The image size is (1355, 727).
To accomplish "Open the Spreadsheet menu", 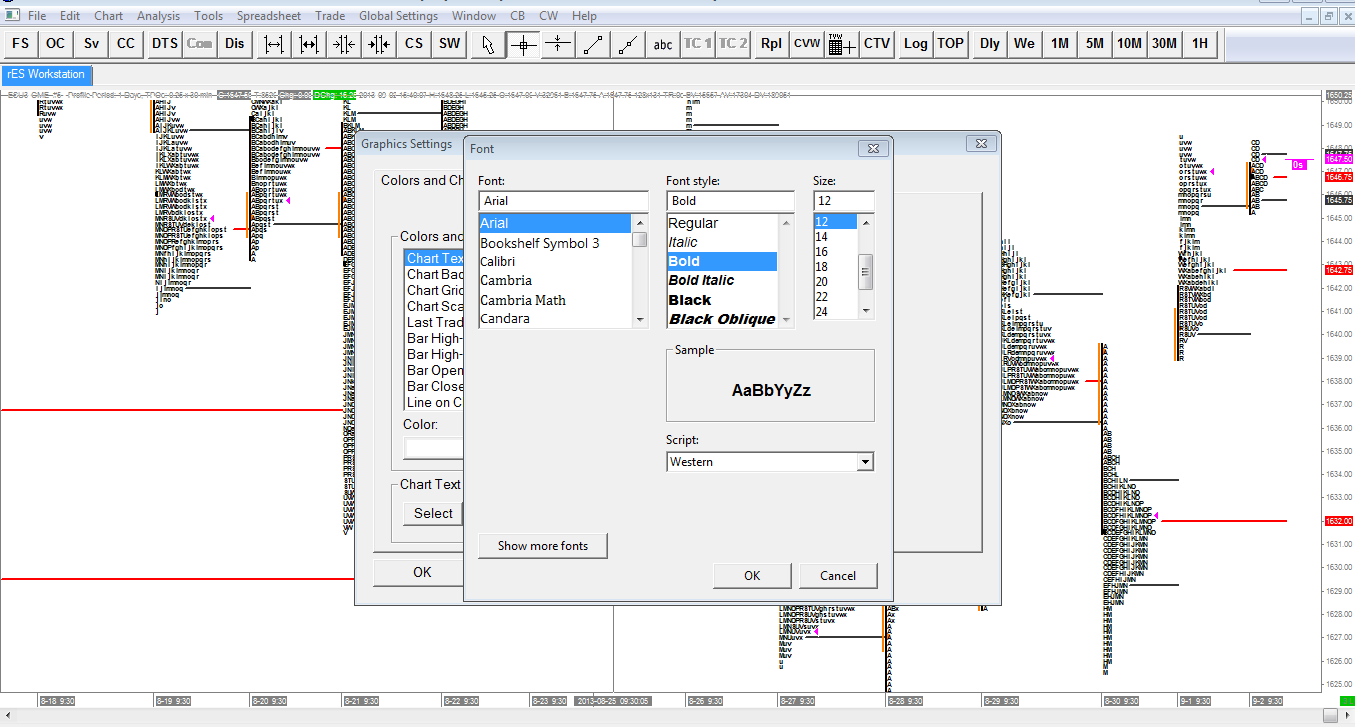I will click(269, 16).
